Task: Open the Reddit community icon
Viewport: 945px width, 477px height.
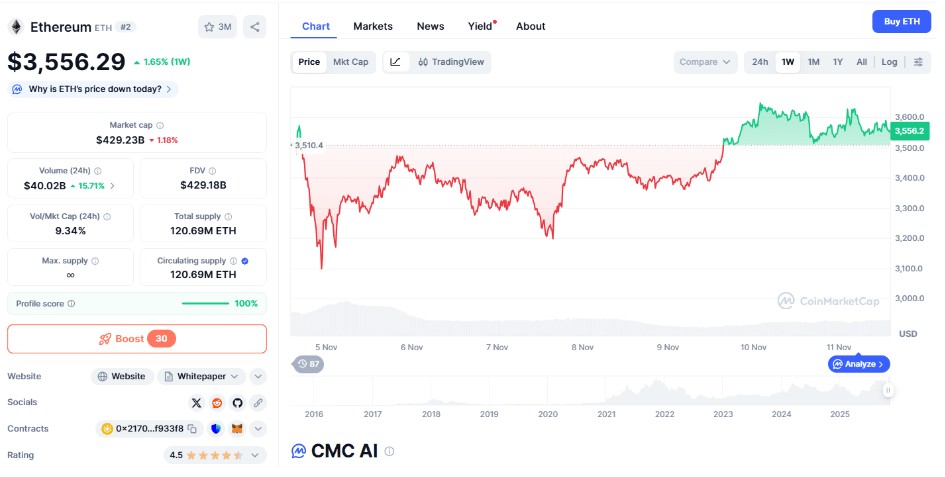Action: 217,402
